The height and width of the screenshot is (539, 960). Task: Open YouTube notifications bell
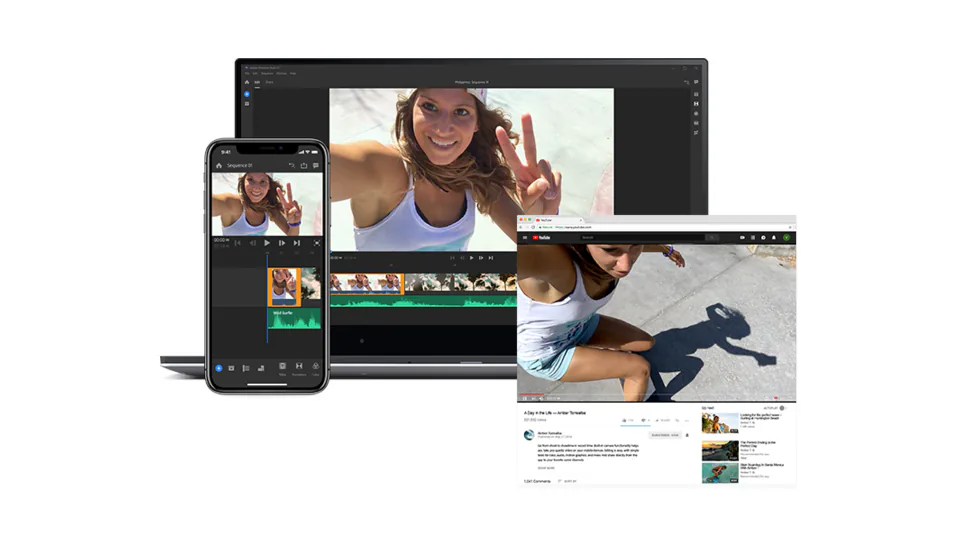tap(774, 238)
